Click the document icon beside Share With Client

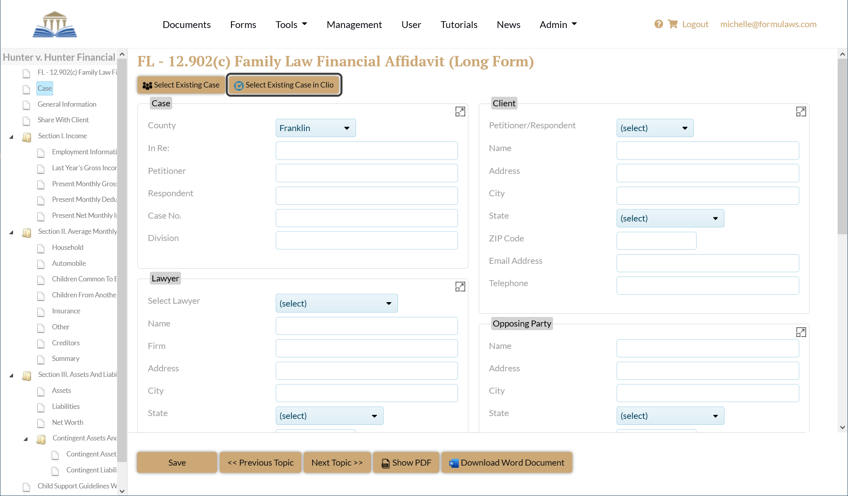coord(26,121)
